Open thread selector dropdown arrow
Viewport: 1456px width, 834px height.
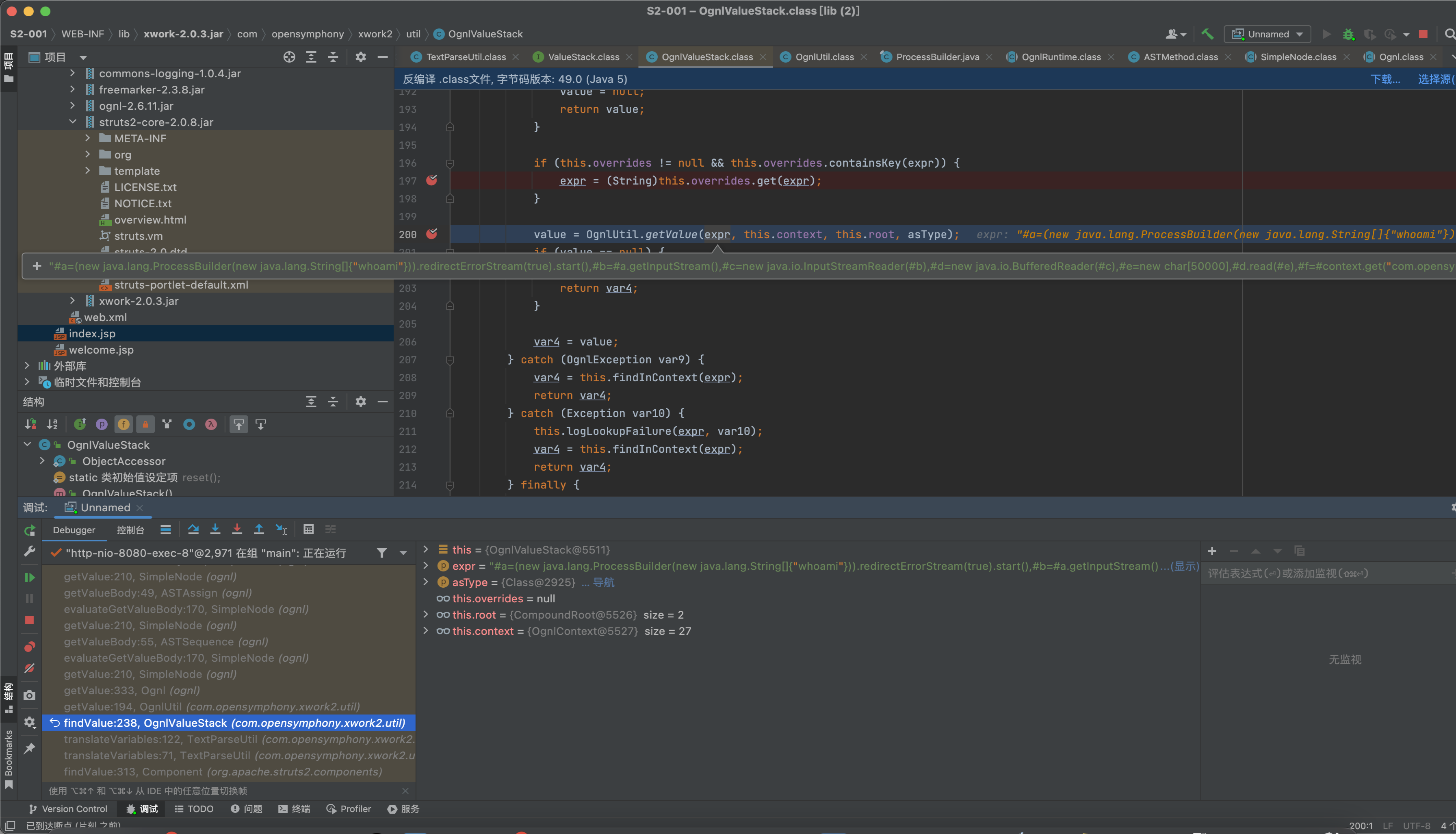403,553
